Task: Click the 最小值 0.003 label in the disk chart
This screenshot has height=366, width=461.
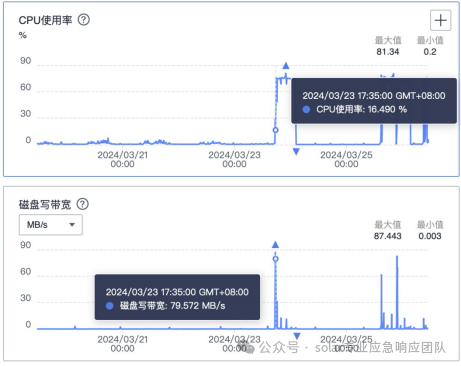Action: tap(430, 230)
